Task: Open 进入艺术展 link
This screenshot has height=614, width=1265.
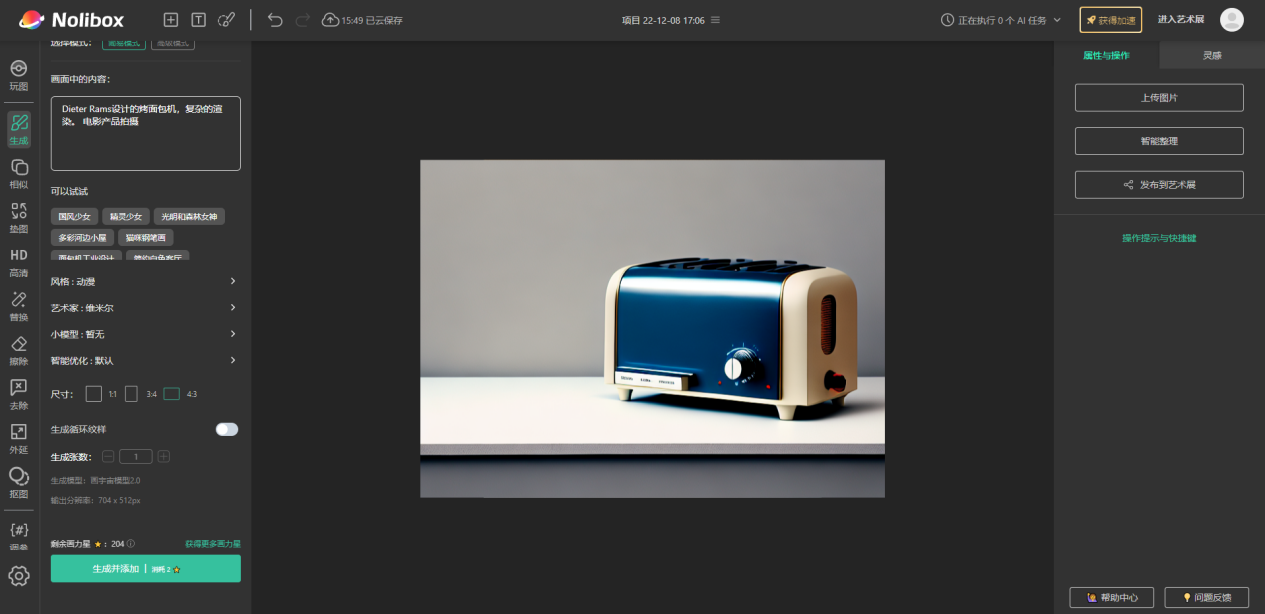Action: [x=1180, y=20]
